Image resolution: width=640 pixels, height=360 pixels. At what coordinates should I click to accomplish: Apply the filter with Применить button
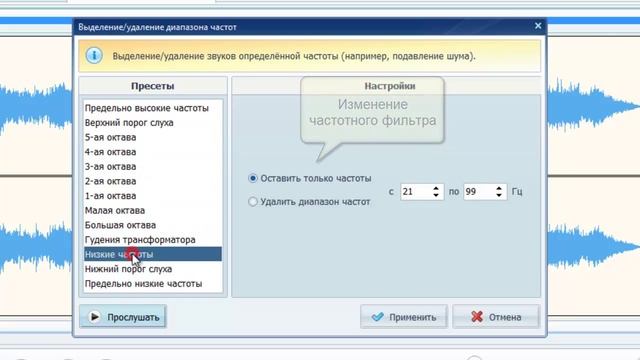coord(404,317)
